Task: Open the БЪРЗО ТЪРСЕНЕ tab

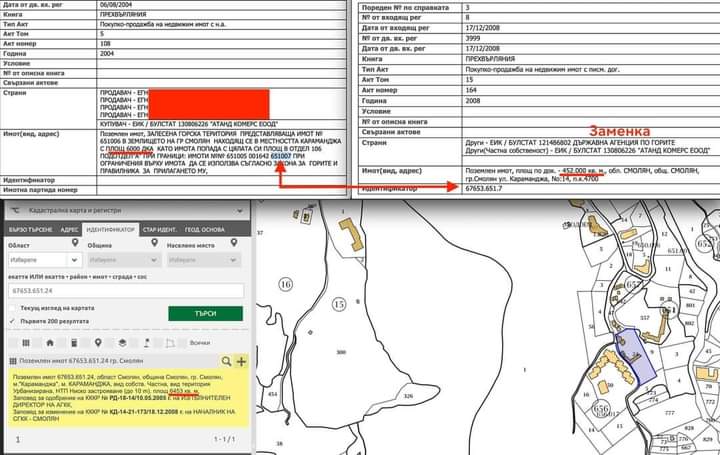Action: (x=31, y=230)
